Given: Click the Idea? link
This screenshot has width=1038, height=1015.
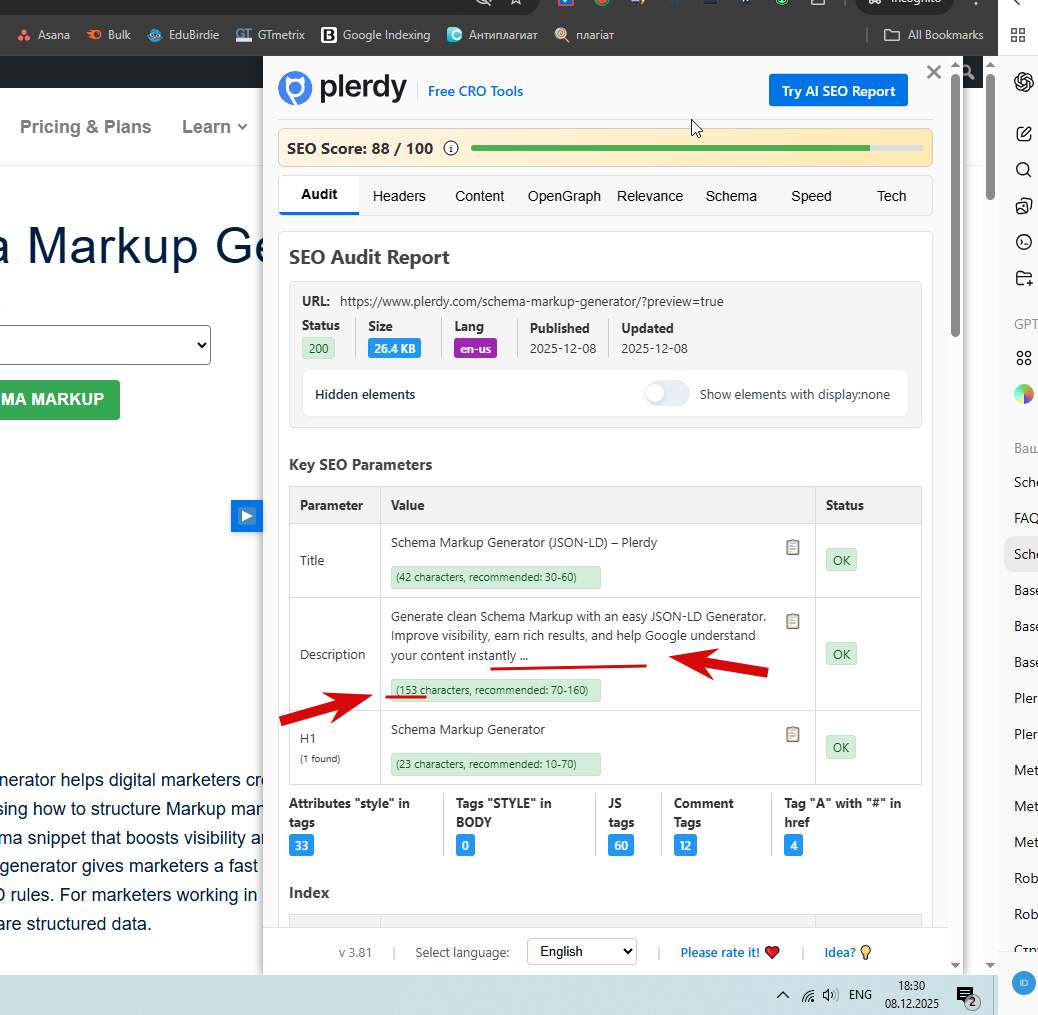Looking at the screenshot, I should click(847, 952).
